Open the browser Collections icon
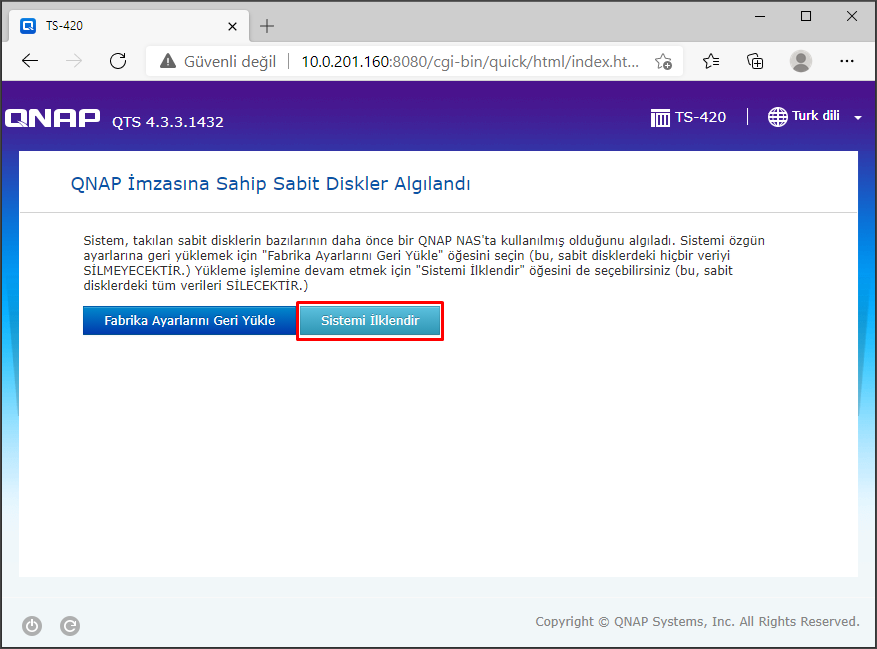Screen dimensions: 877x649 coord(756,61)
